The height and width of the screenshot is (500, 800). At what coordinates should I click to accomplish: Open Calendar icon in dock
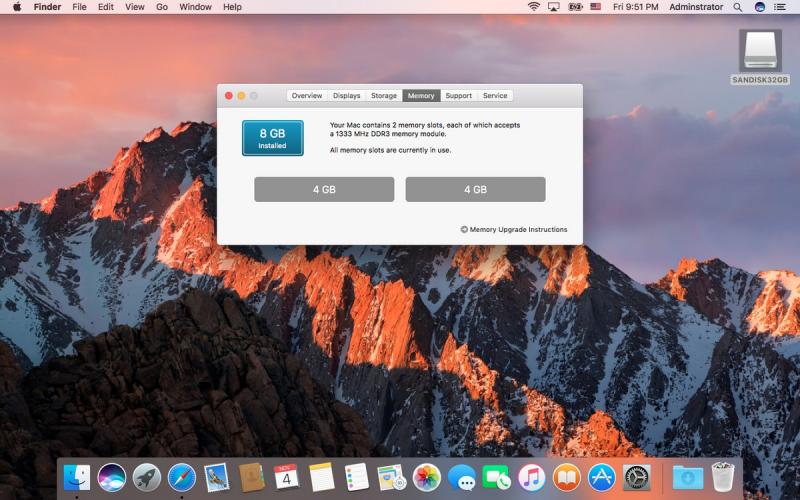click(286, 478)
